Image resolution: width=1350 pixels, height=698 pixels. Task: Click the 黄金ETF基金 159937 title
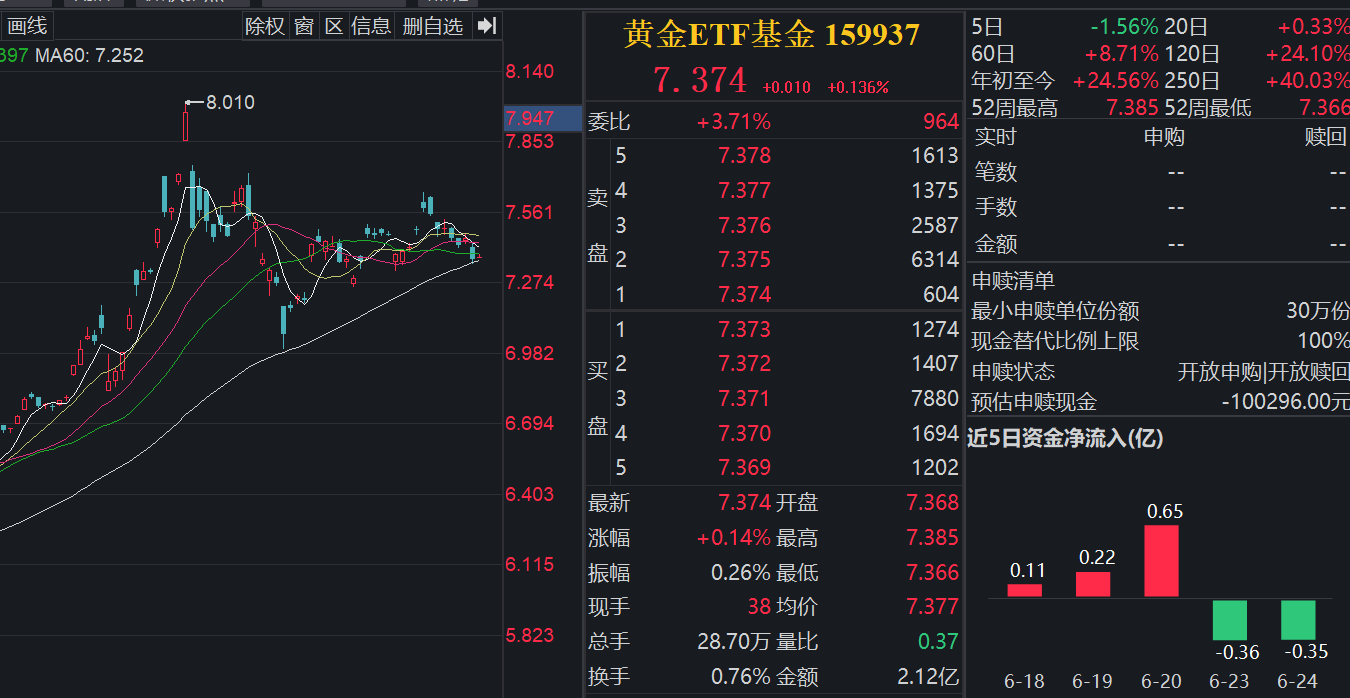771,35
